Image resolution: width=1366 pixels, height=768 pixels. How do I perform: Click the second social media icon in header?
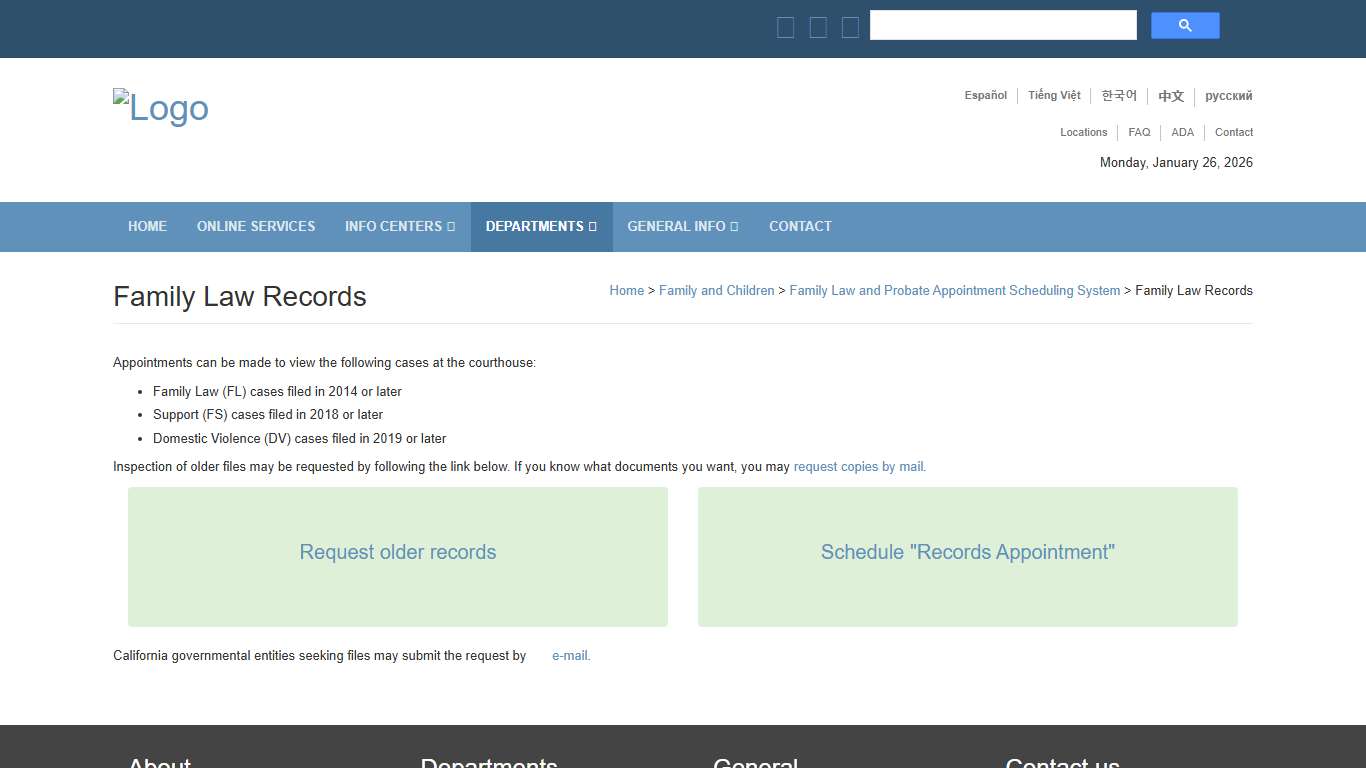818,27
